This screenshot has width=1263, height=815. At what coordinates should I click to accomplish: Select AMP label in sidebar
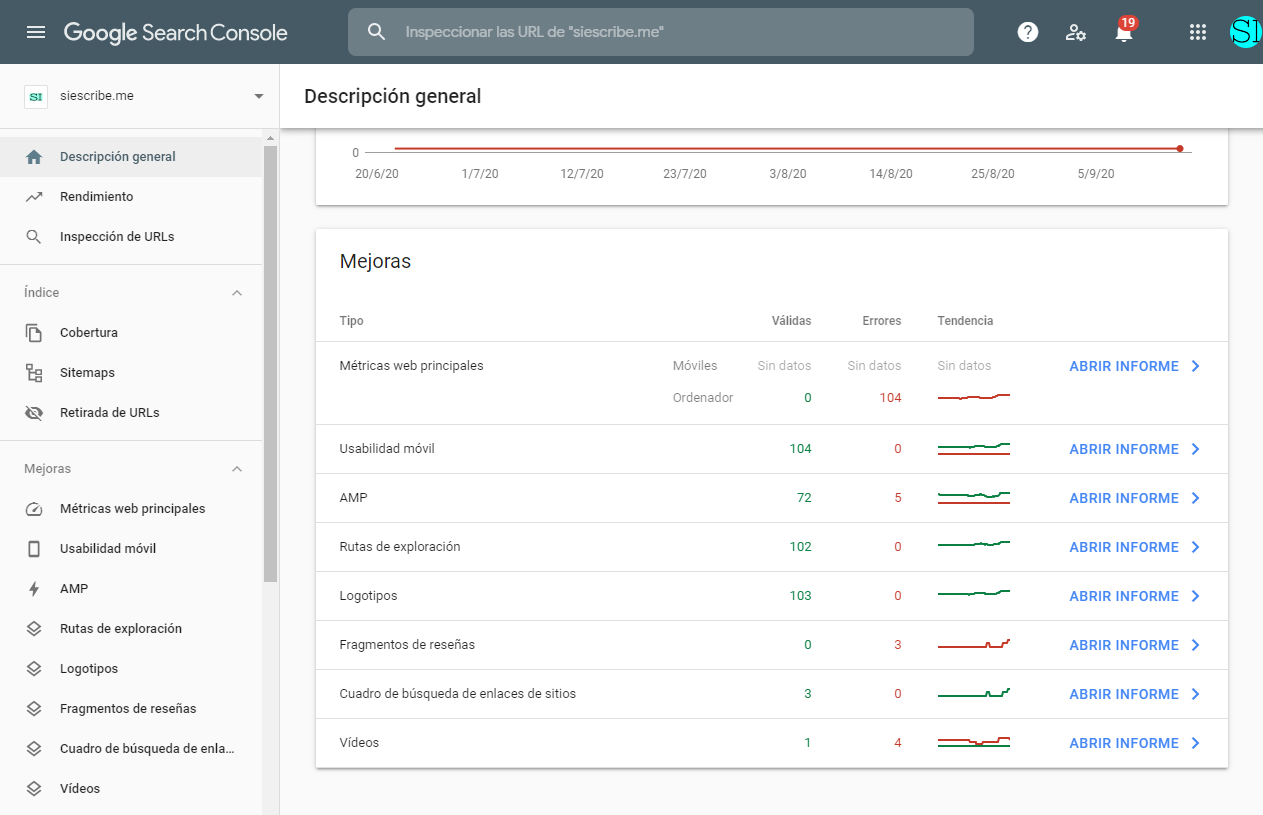pyautogui.click(x=74, y=589)
